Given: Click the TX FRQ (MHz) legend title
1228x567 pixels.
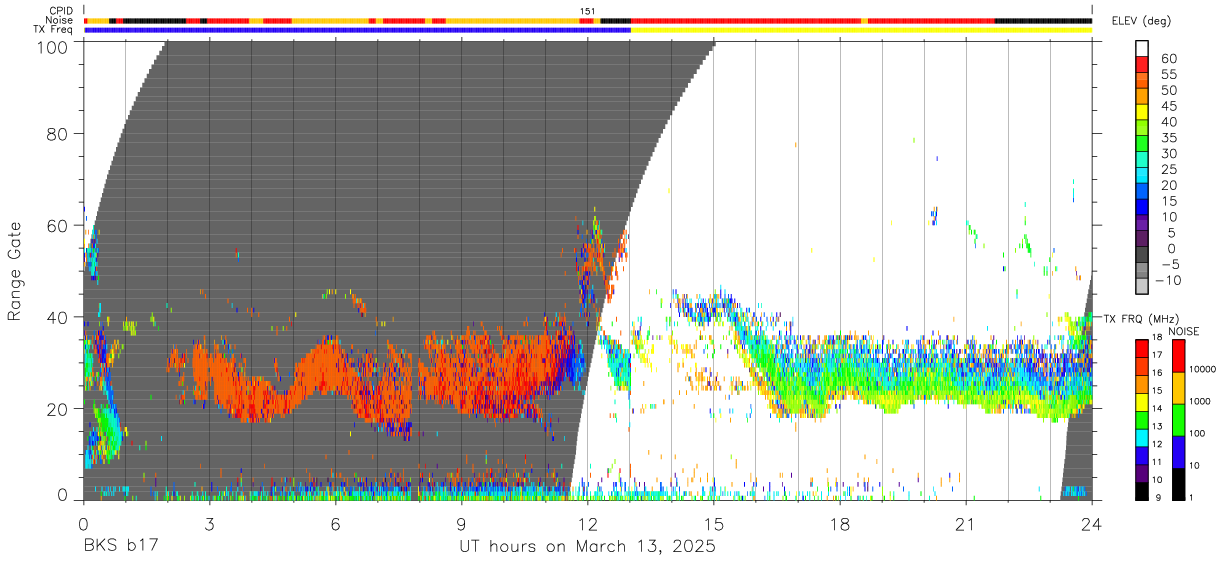Looking at the screenshot, I should coord(1141,319).
